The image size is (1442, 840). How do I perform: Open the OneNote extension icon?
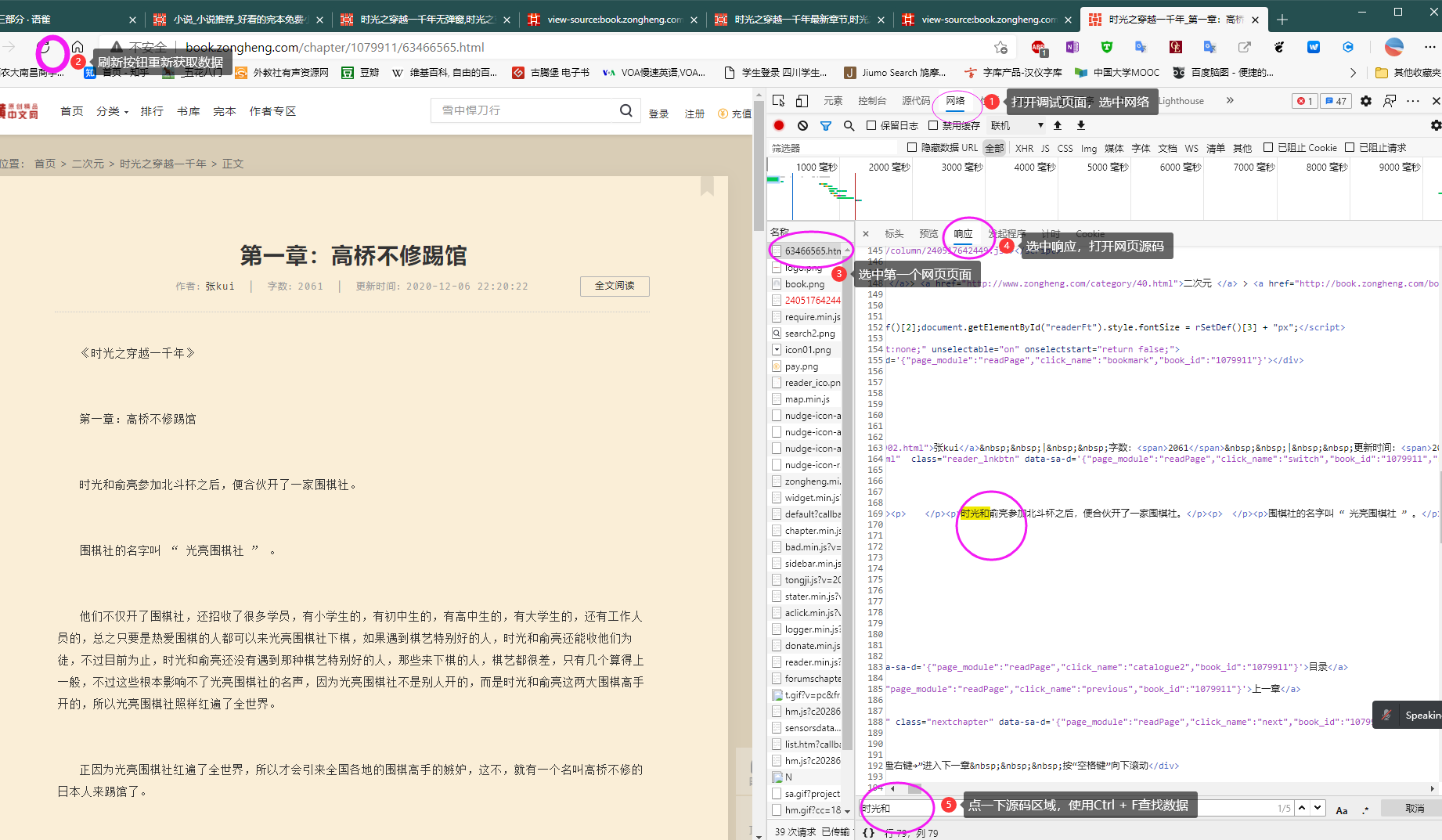1072,47
